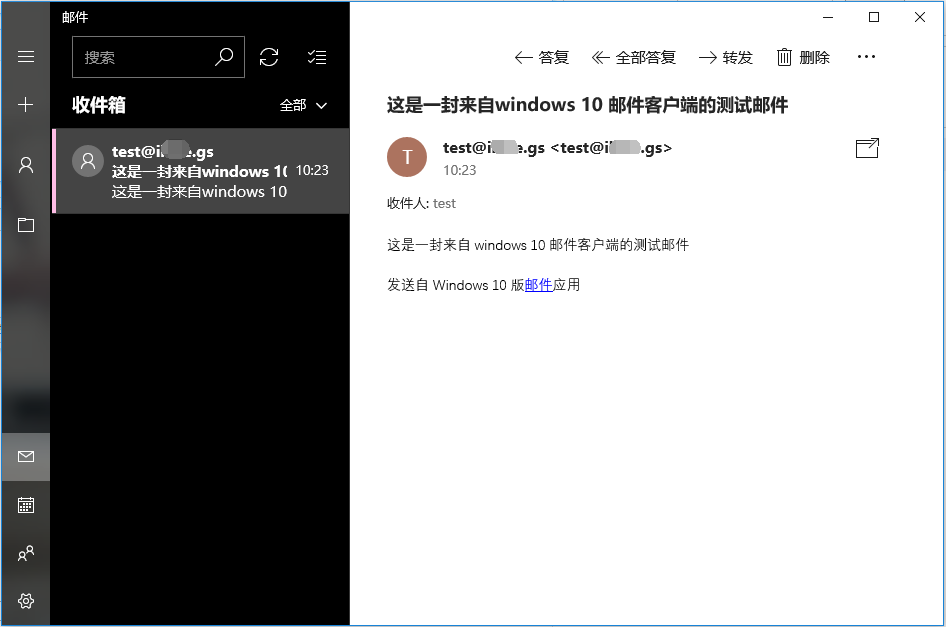Switch to People contacts icon
The image size is (946, 627).
[26, 553]
